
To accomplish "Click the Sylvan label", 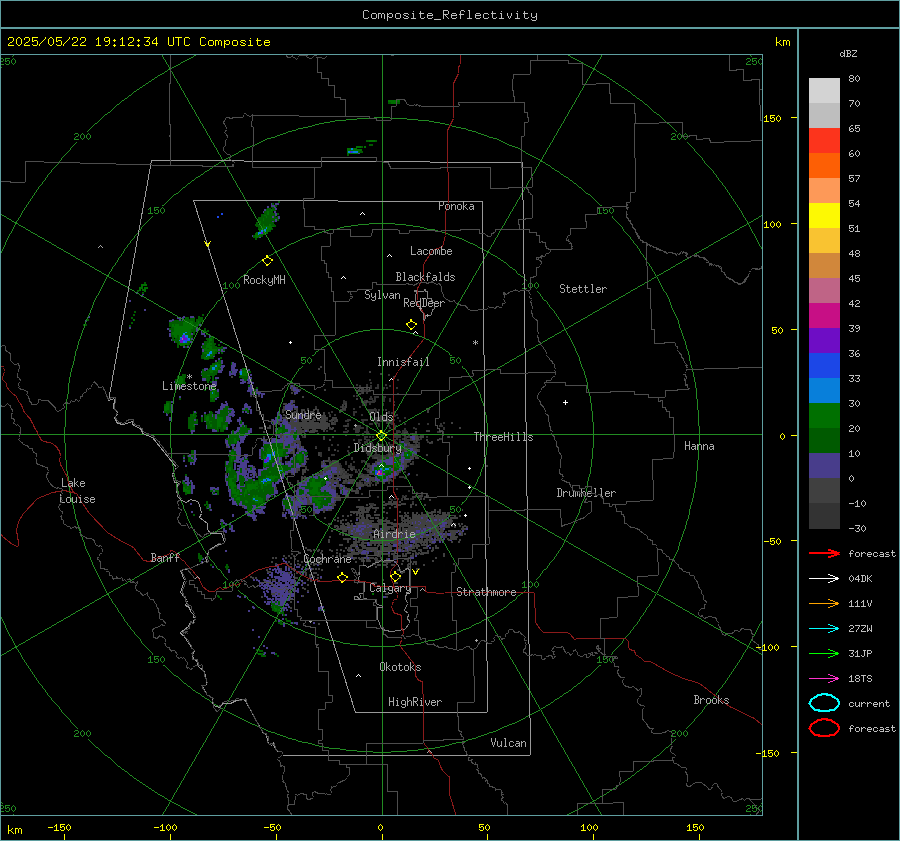I will (x=382, y=295).
